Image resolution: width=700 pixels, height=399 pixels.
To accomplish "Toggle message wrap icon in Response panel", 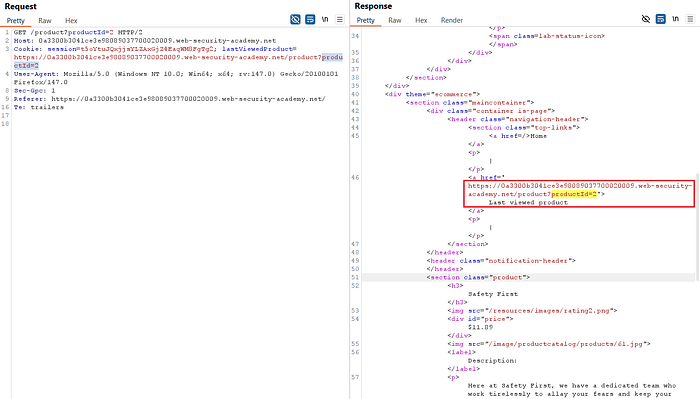I will (660, 19).
